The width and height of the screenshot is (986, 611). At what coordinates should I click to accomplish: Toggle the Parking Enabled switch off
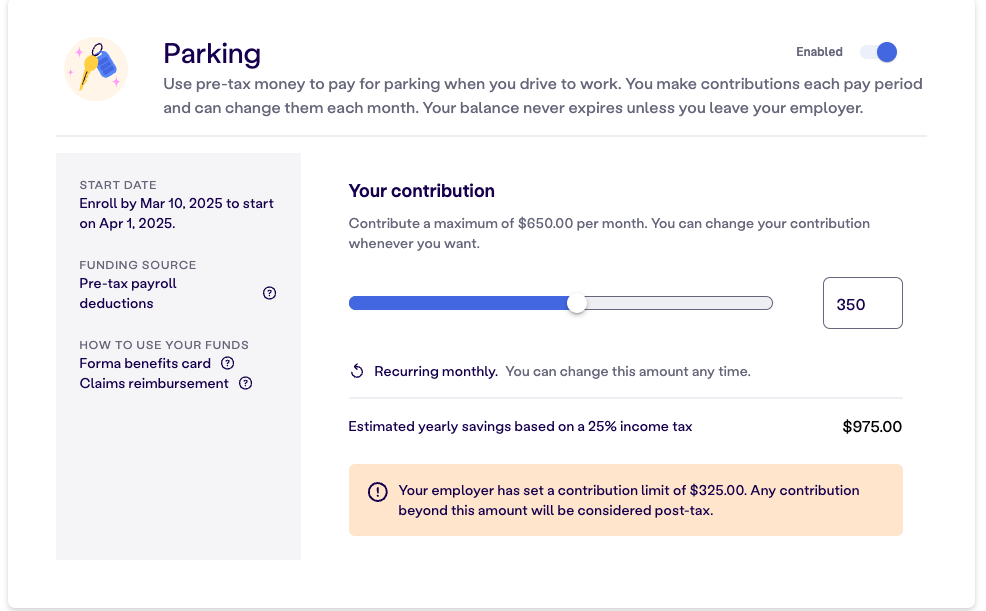[878, 52]
